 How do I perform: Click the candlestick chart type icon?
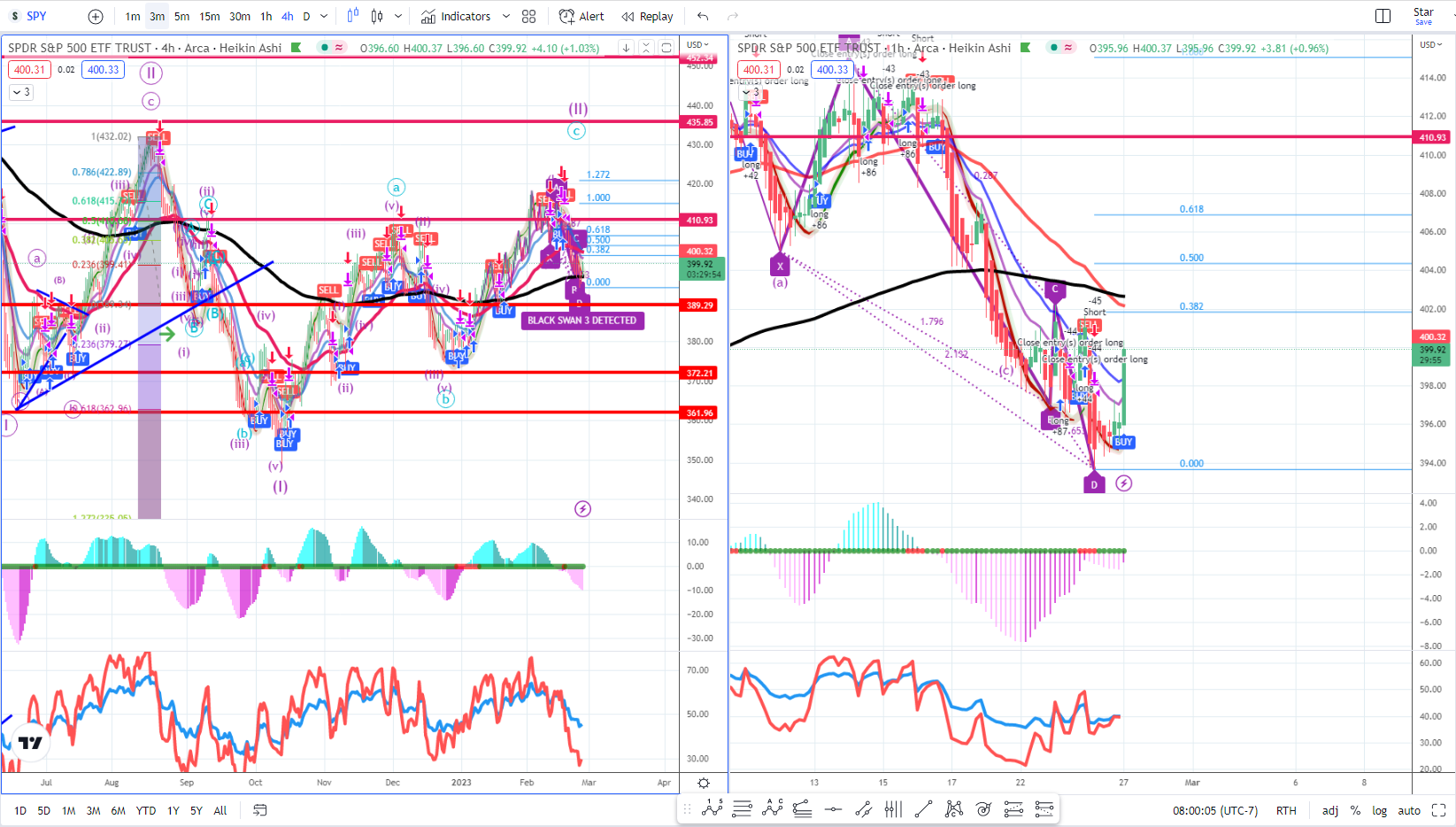[x=378, y=16]
